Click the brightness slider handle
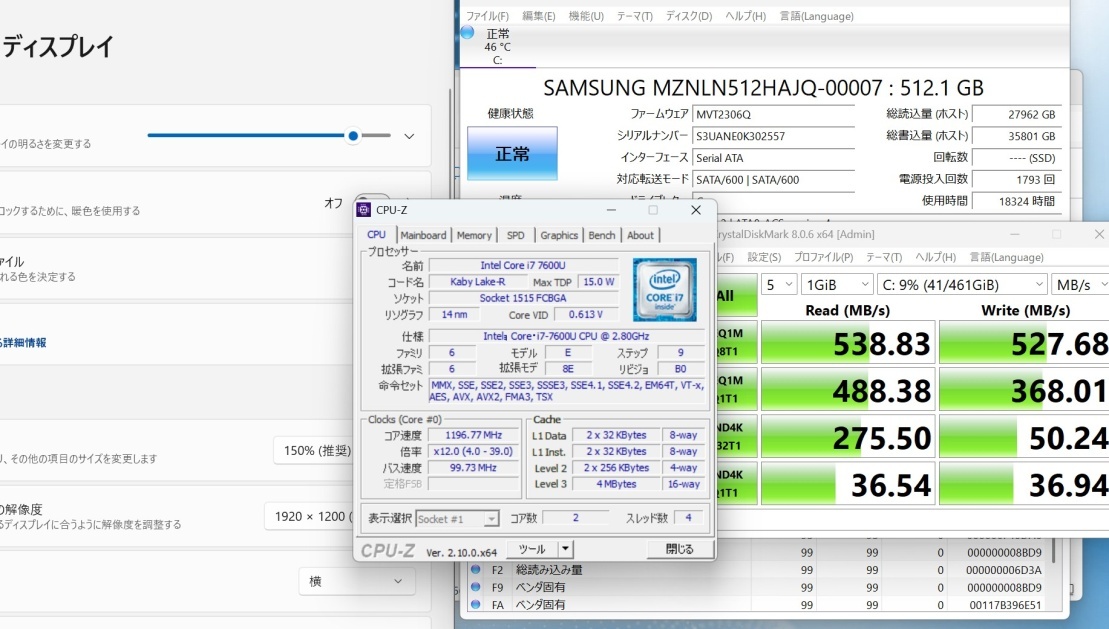This screenshot has width=1109, height=629. 353,135
